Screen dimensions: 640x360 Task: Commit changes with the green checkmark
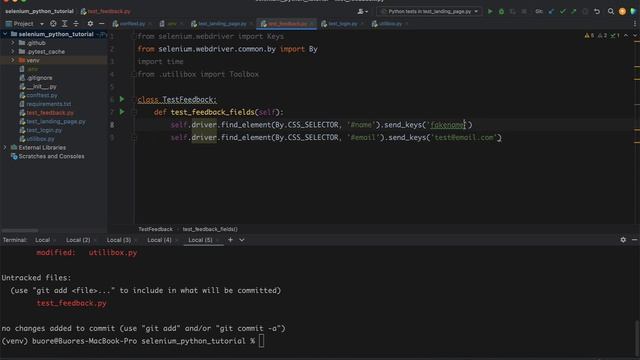click(x=563, y=11)
